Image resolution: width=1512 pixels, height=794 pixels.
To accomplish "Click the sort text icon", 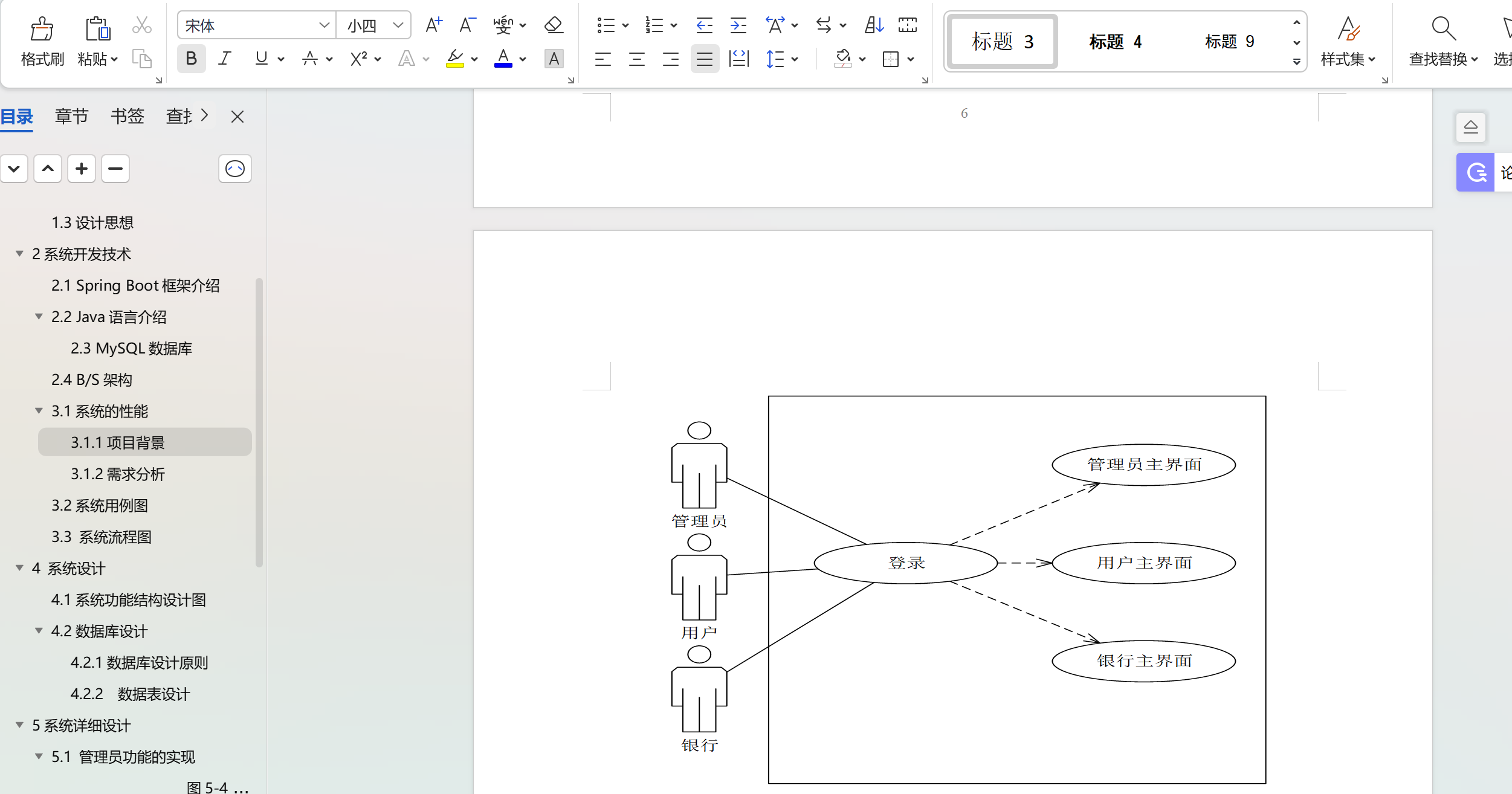I will click(x=874, y=25).
